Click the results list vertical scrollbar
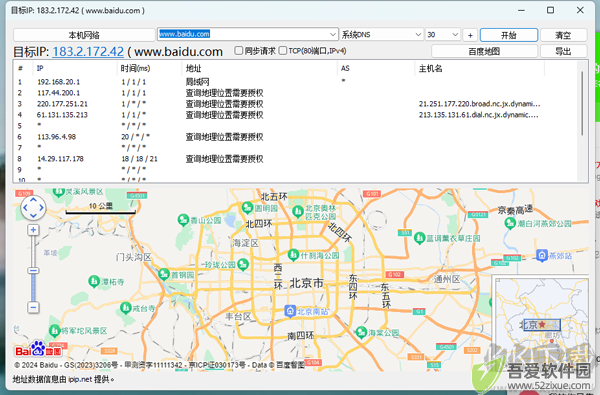 [582, 103]
